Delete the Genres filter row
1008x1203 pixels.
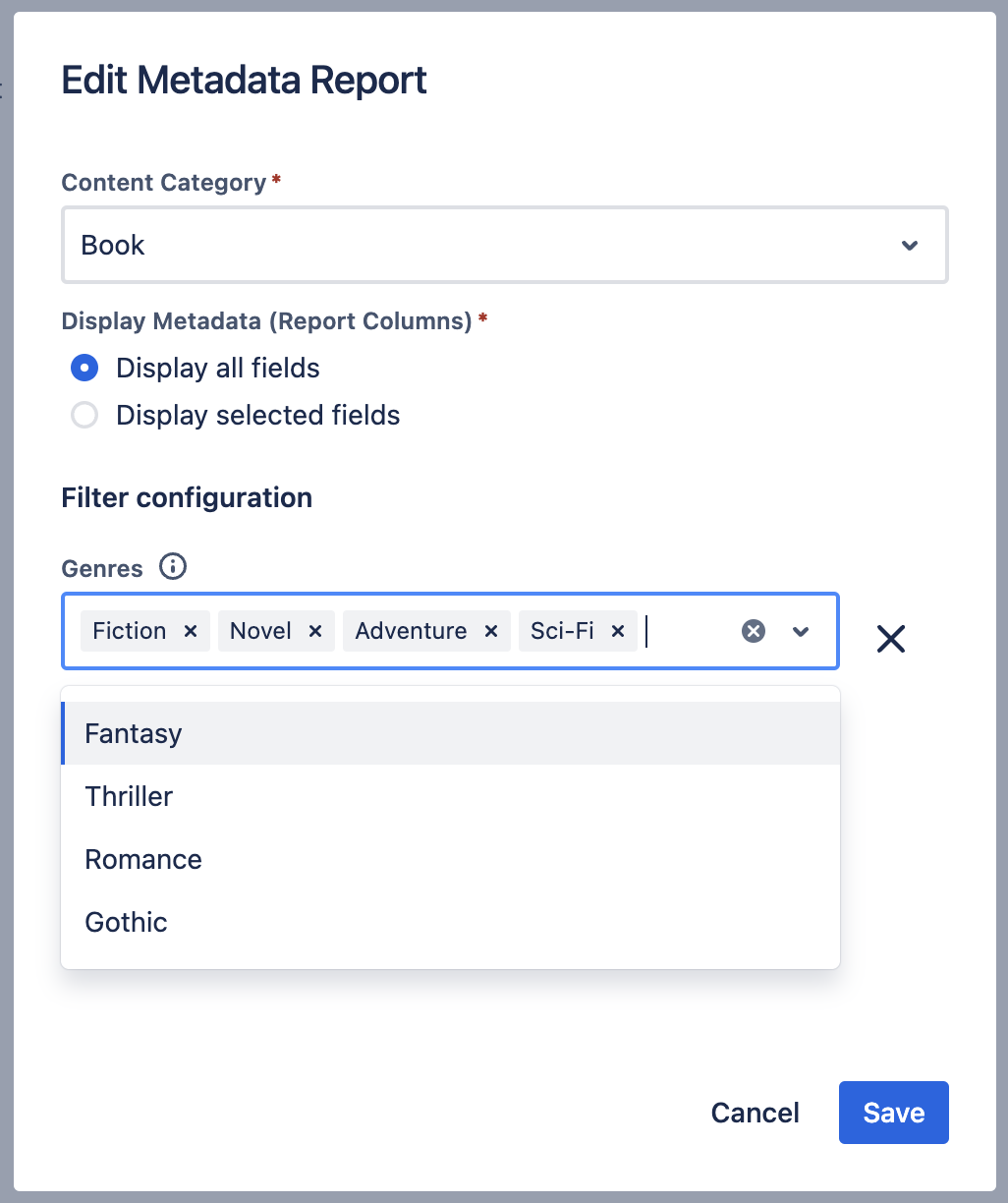[x=890, y=639]
